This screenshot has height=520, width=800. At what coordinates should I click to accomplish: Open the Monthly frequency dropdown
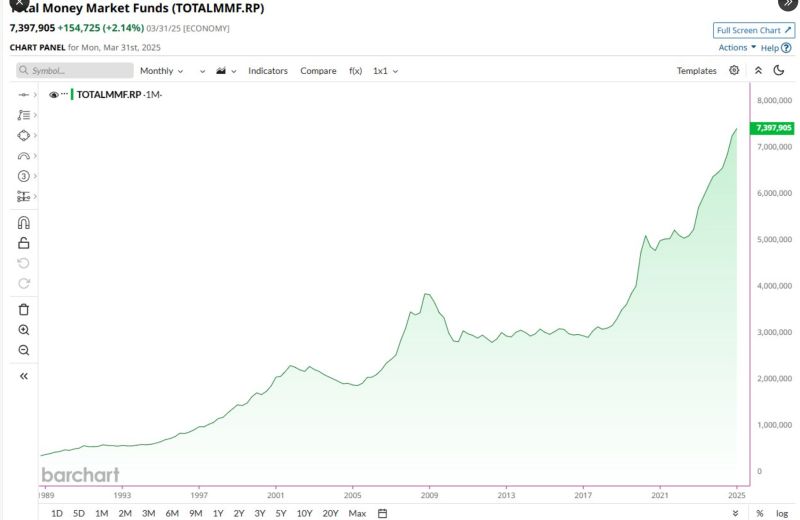tap(161, 71)
